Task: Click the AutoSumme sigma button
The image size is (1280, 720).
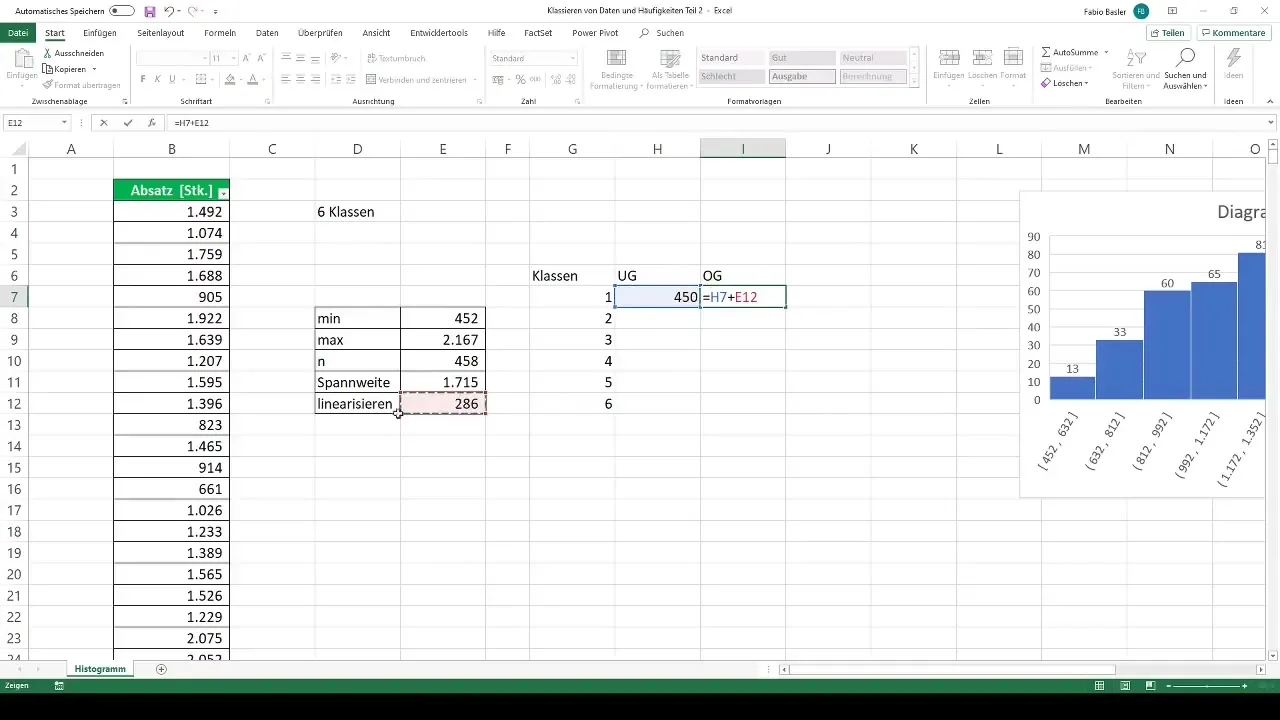Action: coord(1069,51)
